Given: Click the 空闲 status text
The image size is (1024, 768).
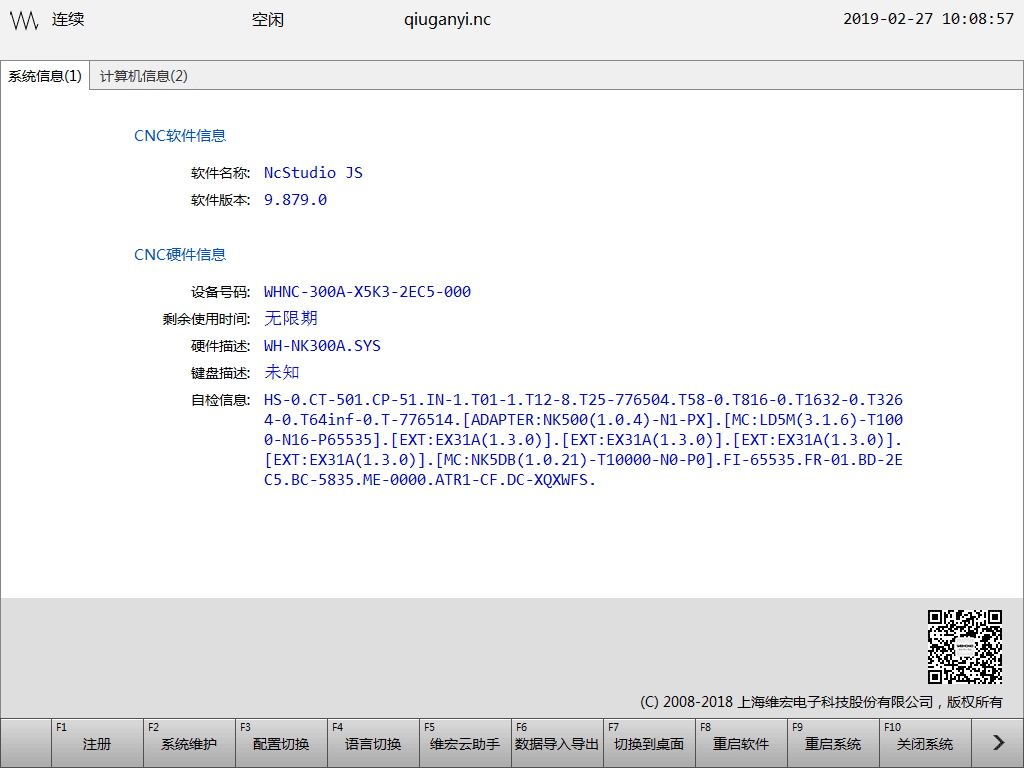Looking at the screenshot, I should [268, 20].
